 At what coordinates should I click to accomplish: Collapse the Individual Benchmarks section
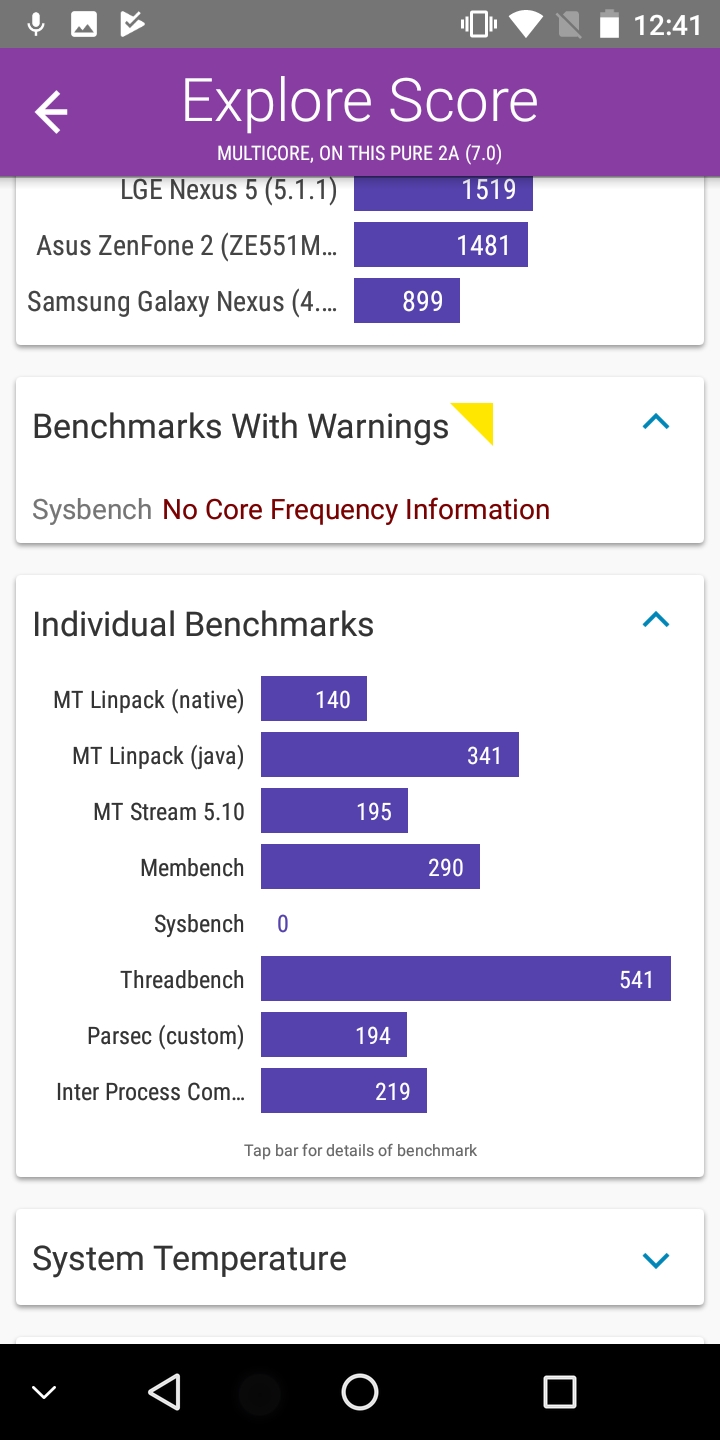pos(655,621)
